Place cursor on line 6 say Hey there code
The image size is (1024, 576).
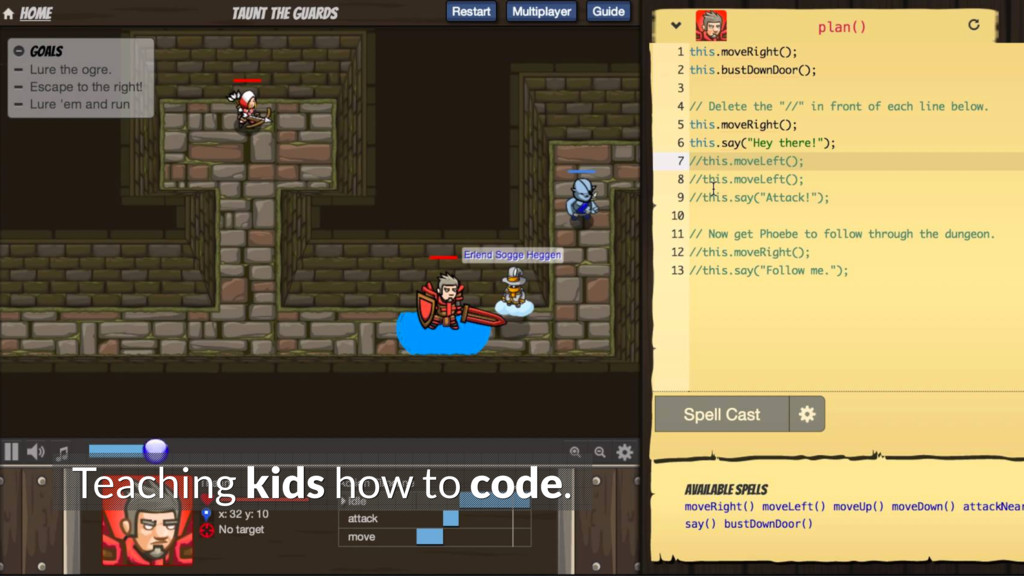click(762, 142)
